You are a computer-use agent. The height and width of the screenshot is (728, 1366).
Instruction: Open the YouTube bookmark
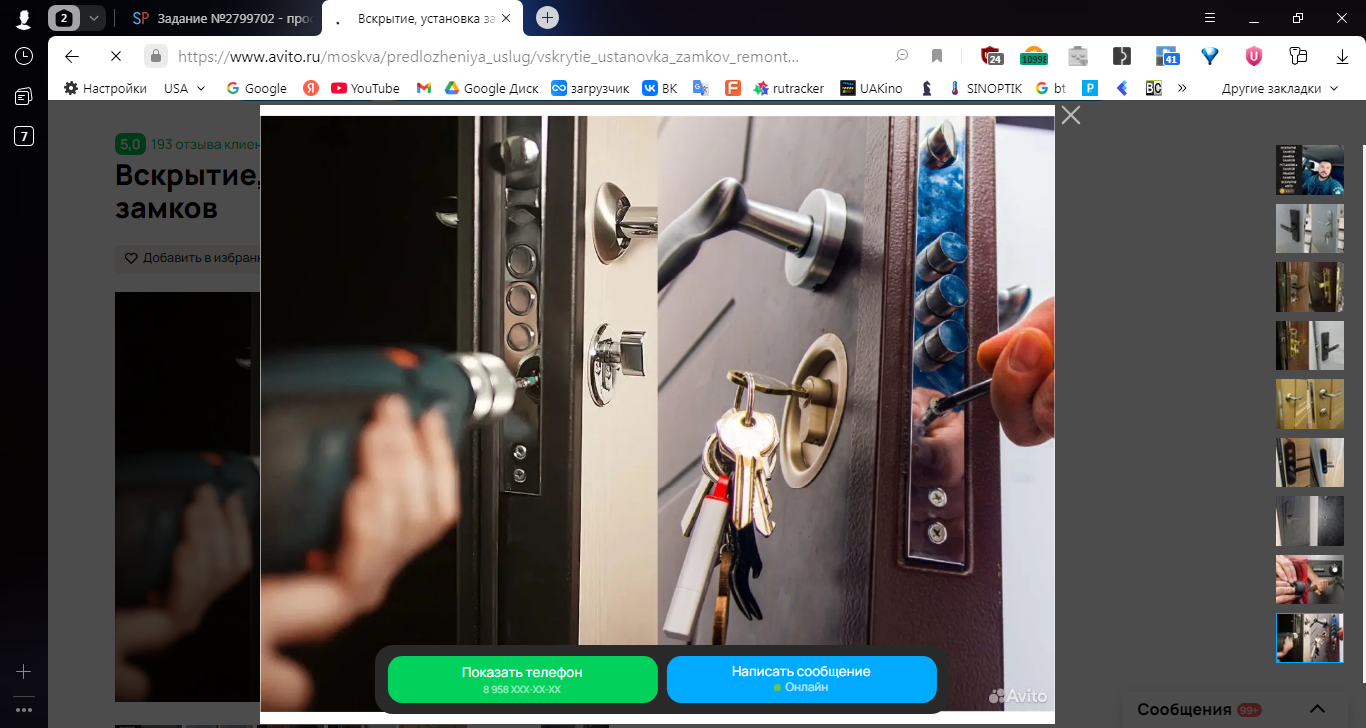pos(365,88)
